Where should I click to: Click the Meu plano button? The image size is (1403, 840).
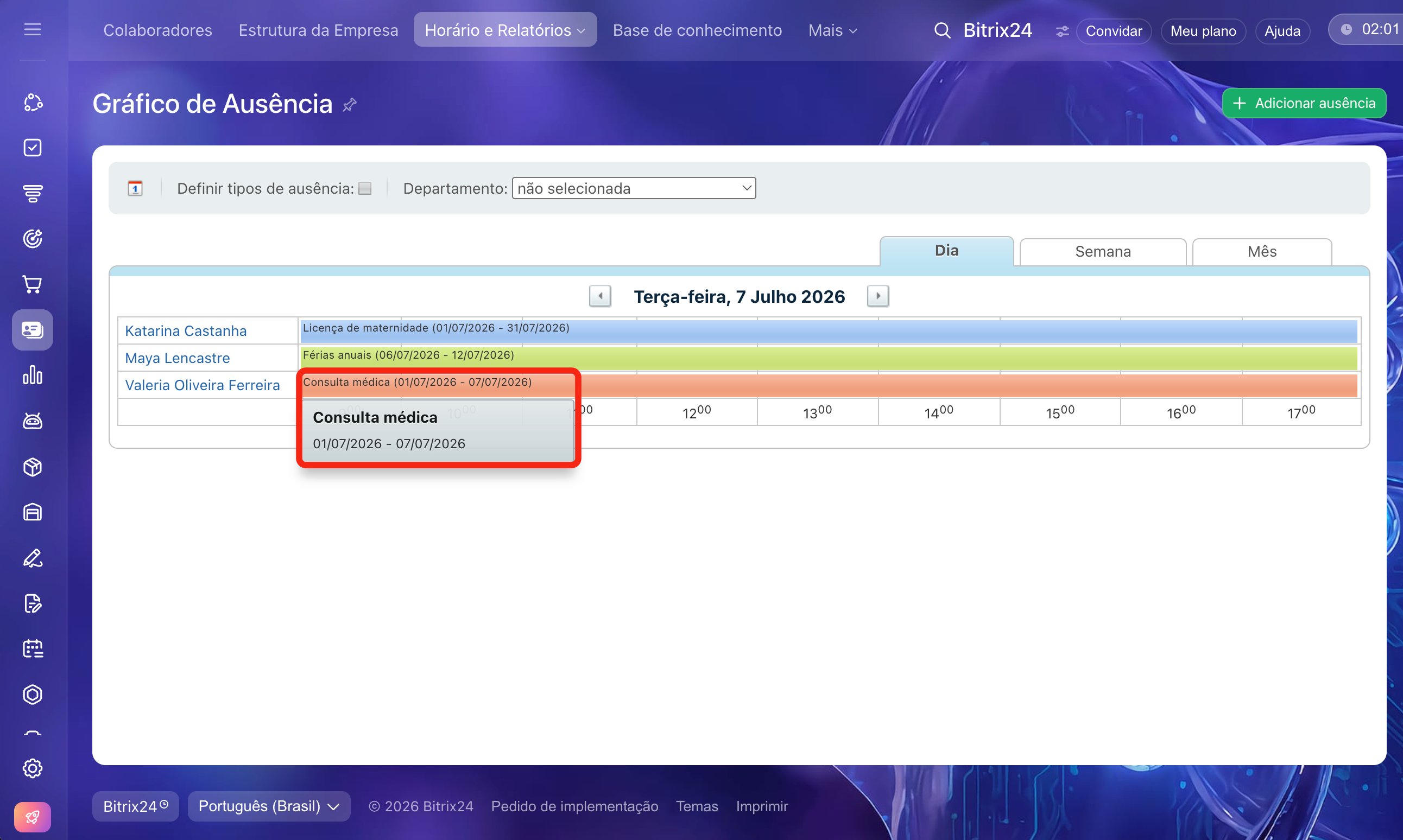click(1203, 30)
